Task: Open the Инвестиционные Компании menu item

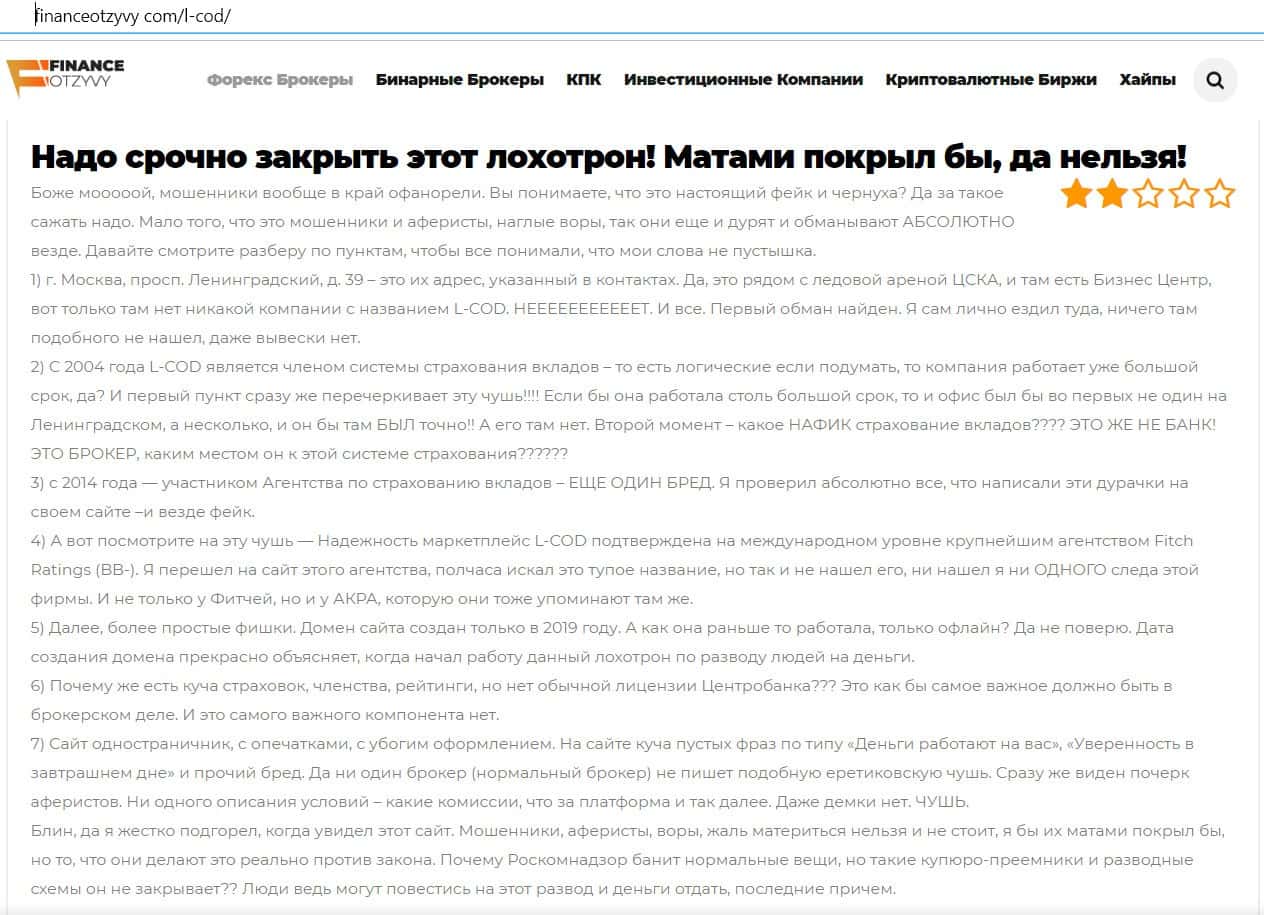Action: 743,80
